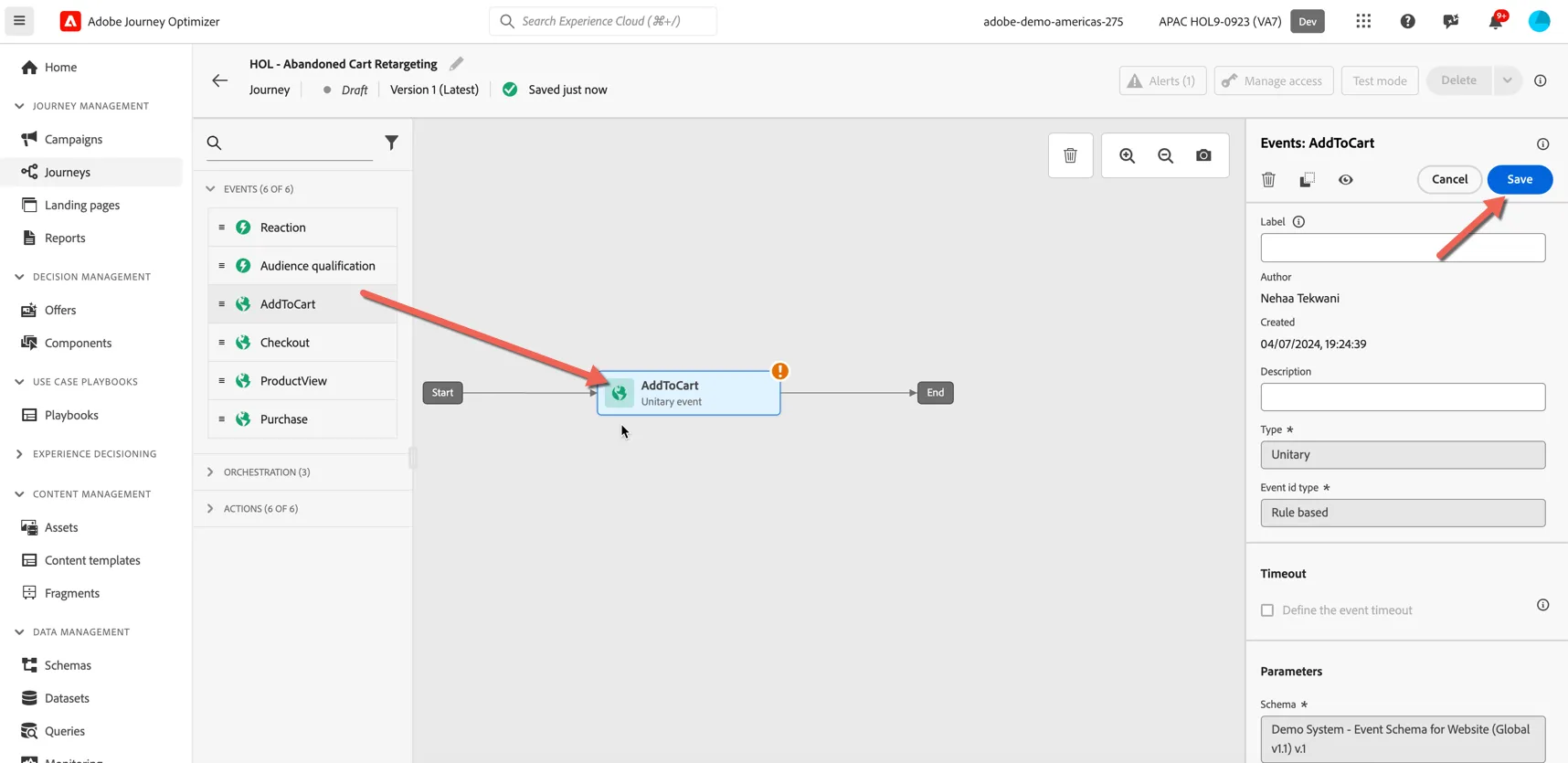Click the canvas trash delete icon

1070,155
